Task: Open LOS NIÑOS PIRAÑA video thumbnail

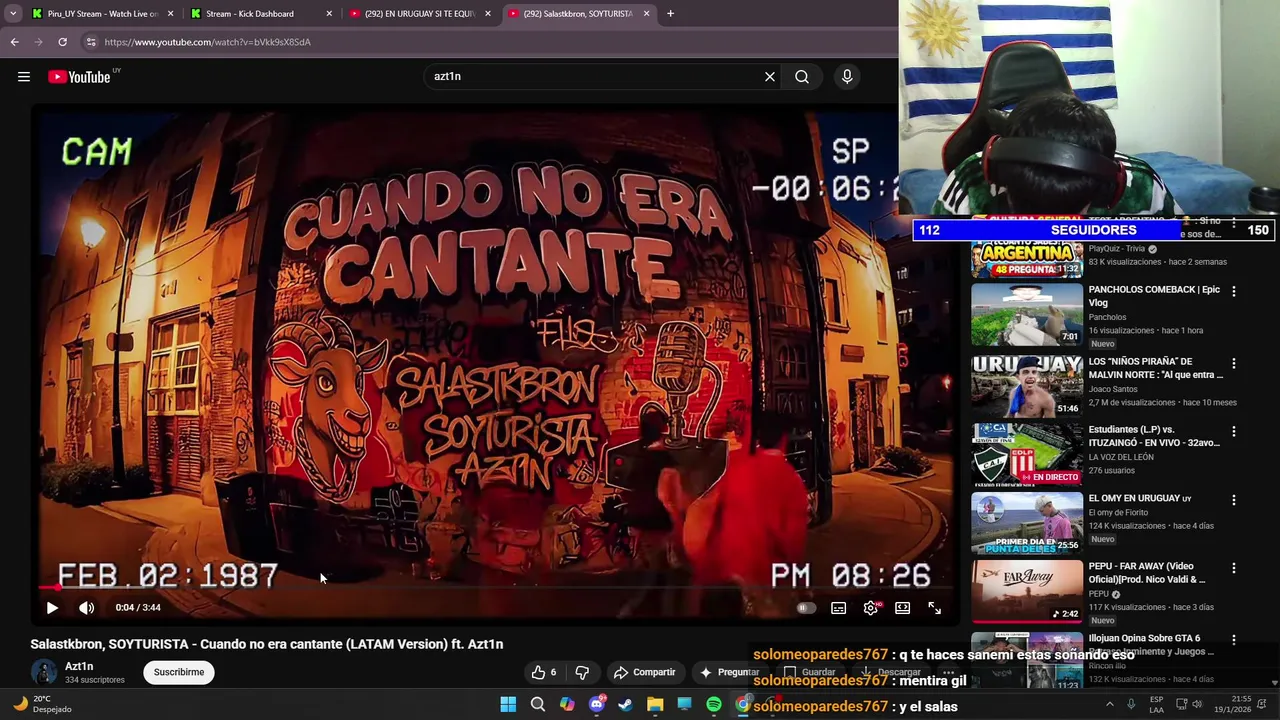Action: coord(1027,385)
